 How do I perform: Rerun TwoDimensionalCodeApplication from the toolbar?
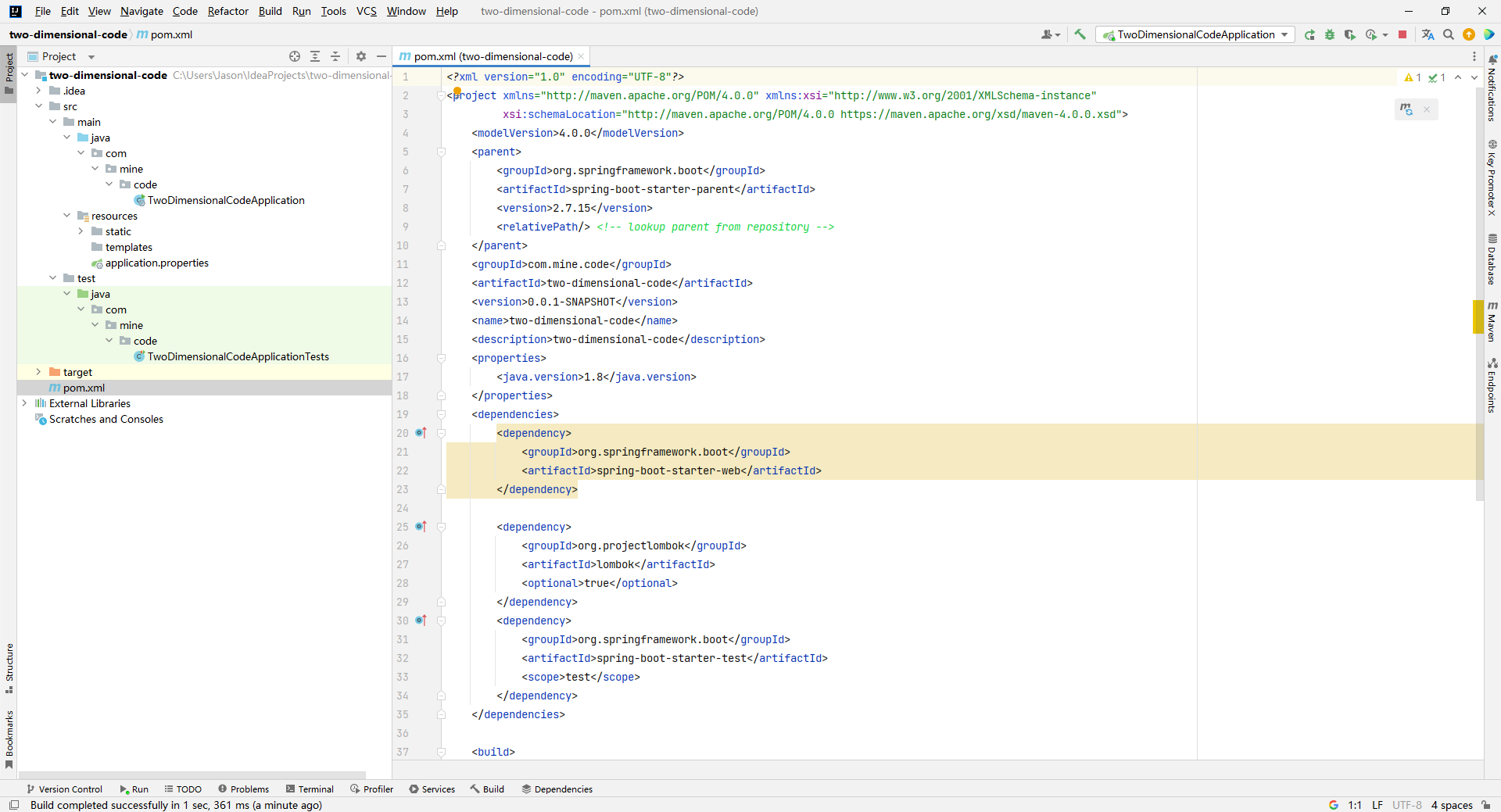click(1309, 34)
